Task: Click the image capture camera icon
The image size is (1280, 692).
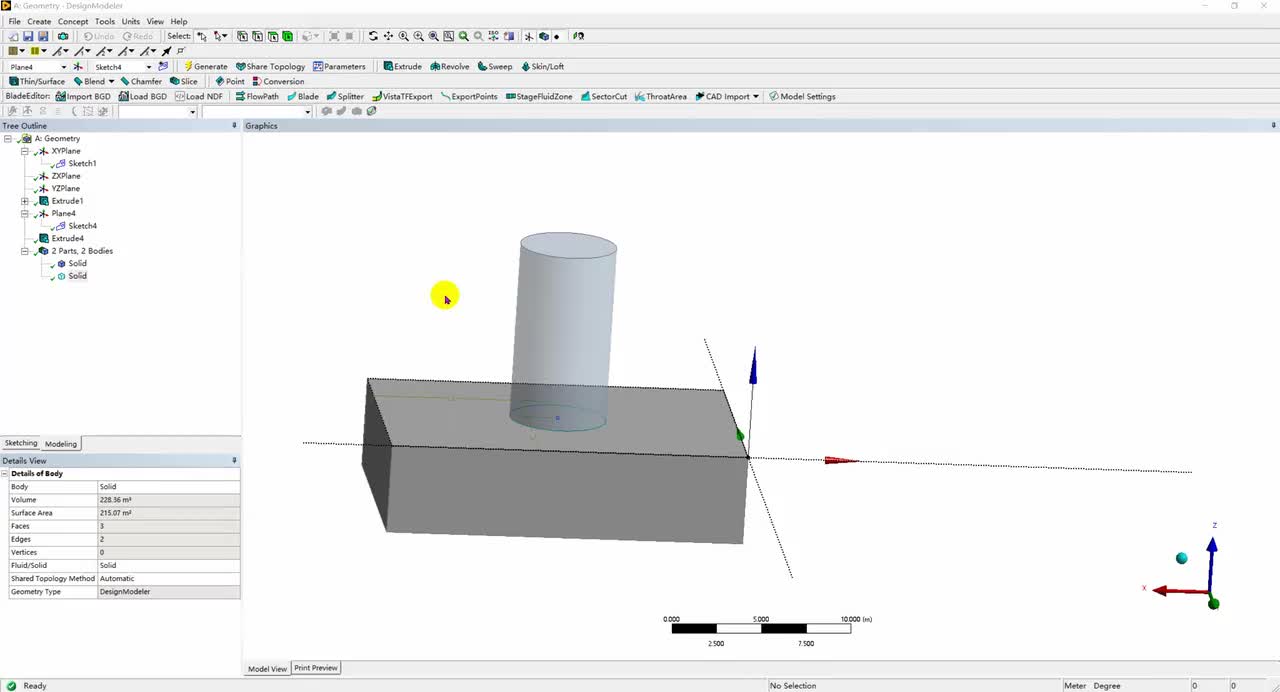Action: pos(63,36)
